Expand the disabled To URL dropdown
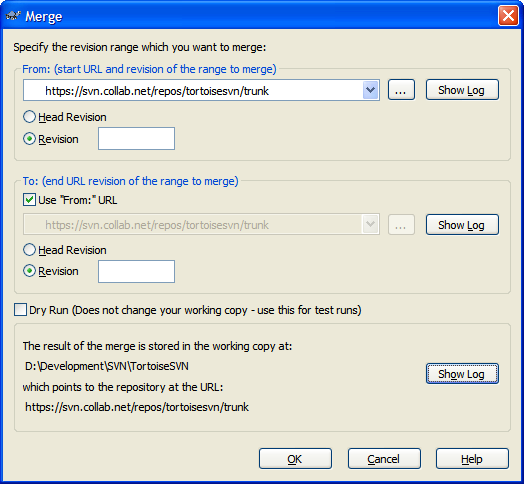The image size is (524, 484). click(370, 224)
